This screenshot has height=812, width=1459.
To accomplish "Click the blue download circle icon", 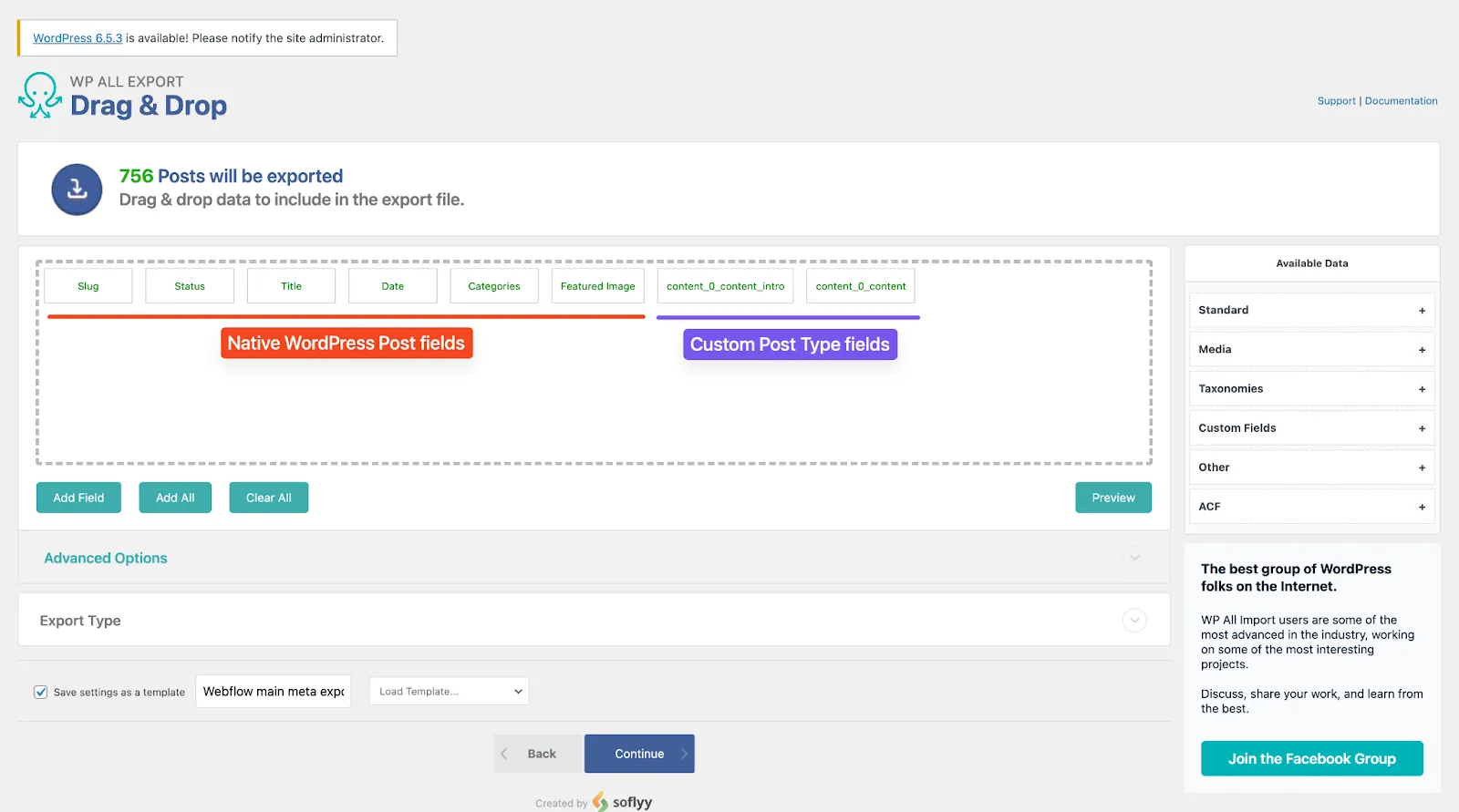I will coord(77,190).
